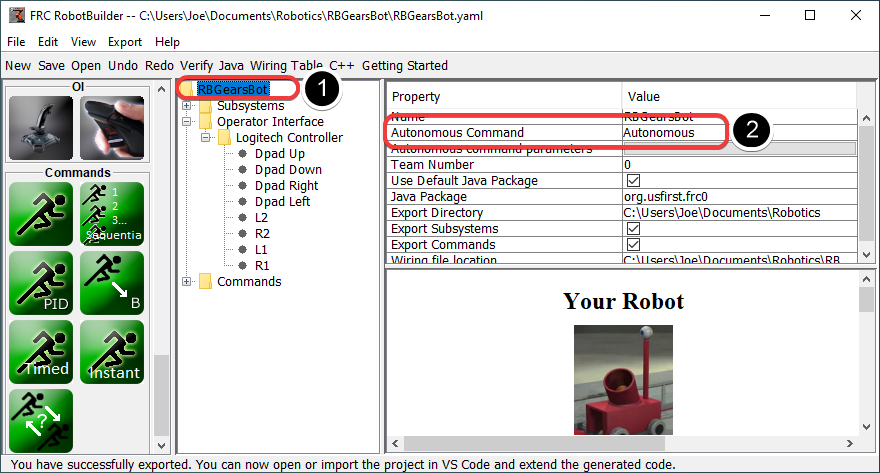Click New in the toolbar
This screenshot has height=473, width=880.
point(18,66)
